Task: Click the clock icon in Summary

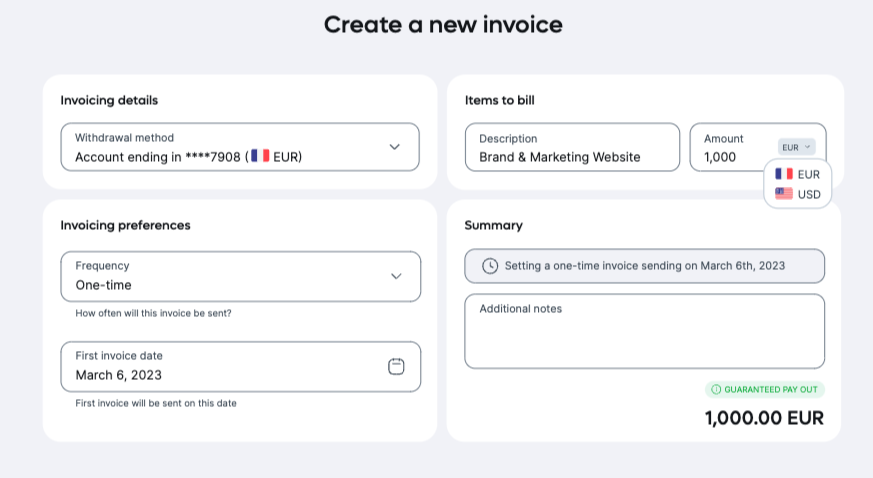Action: pyautogui.click(x=490, y=266)
